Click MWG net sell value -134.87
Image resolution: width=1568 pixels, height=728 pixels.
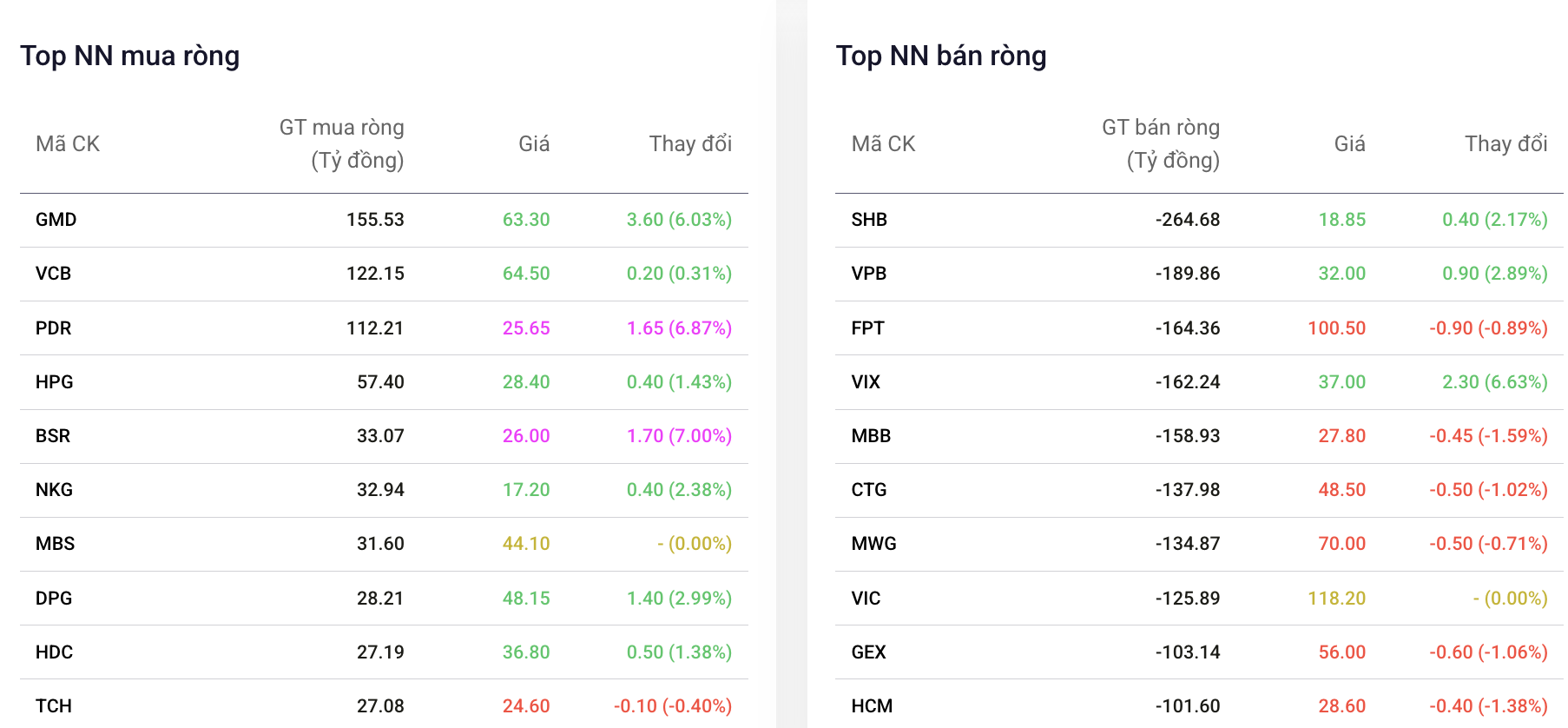1188,544
